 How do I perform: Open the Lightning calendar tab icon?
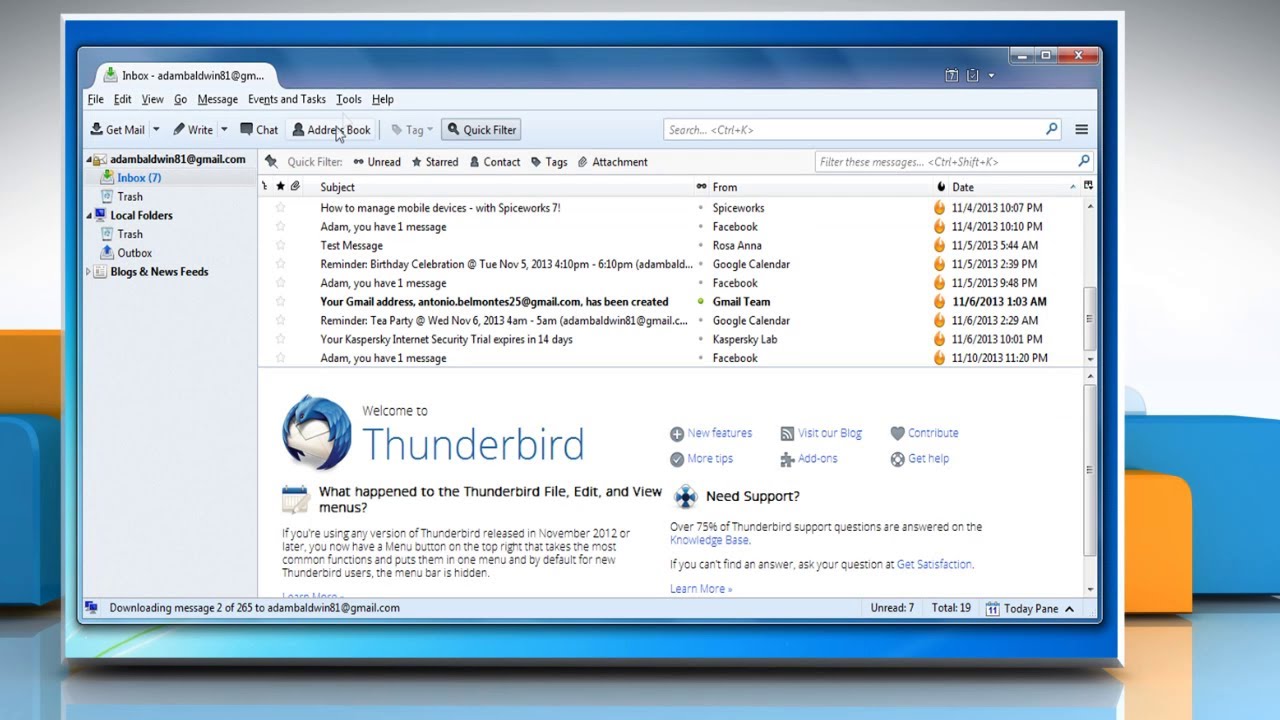(952, 75)
